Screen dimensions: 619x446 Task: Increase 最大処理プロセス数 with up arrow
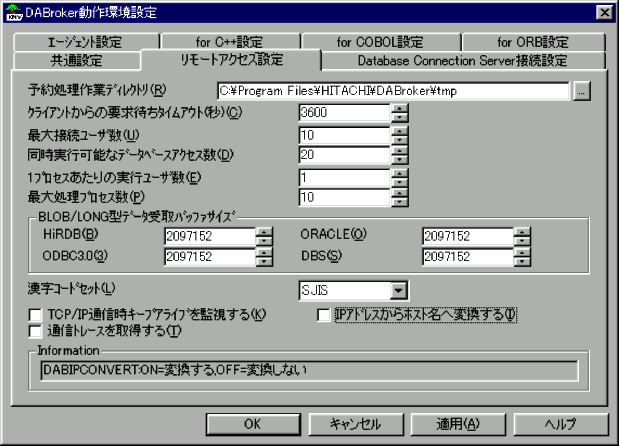(x=400, y=193)
